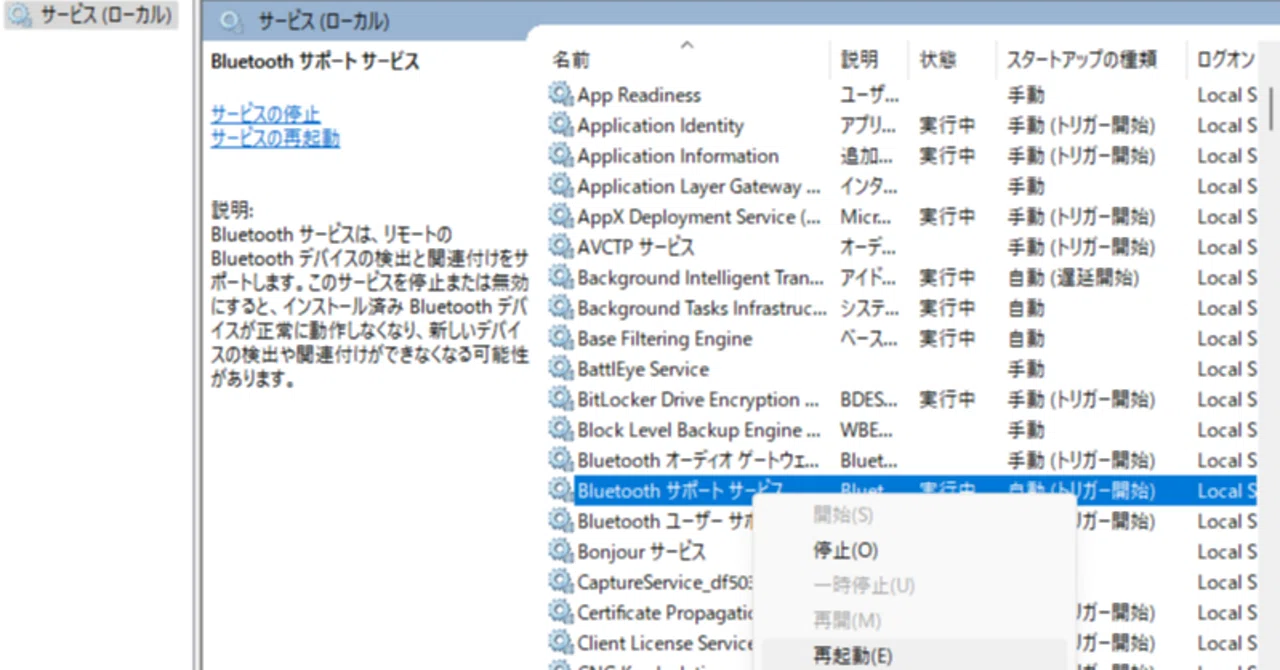Choose 再起動(E) in the context menu
The height and width of the screenshot is (670, 1280).
point(852,656)
